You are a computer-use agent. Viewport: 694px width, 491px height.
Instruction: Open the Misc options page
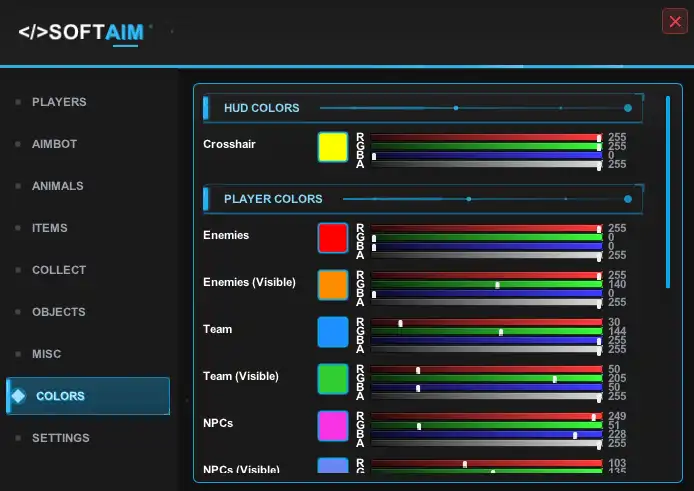pyautogui.click(x=46, y=354)
